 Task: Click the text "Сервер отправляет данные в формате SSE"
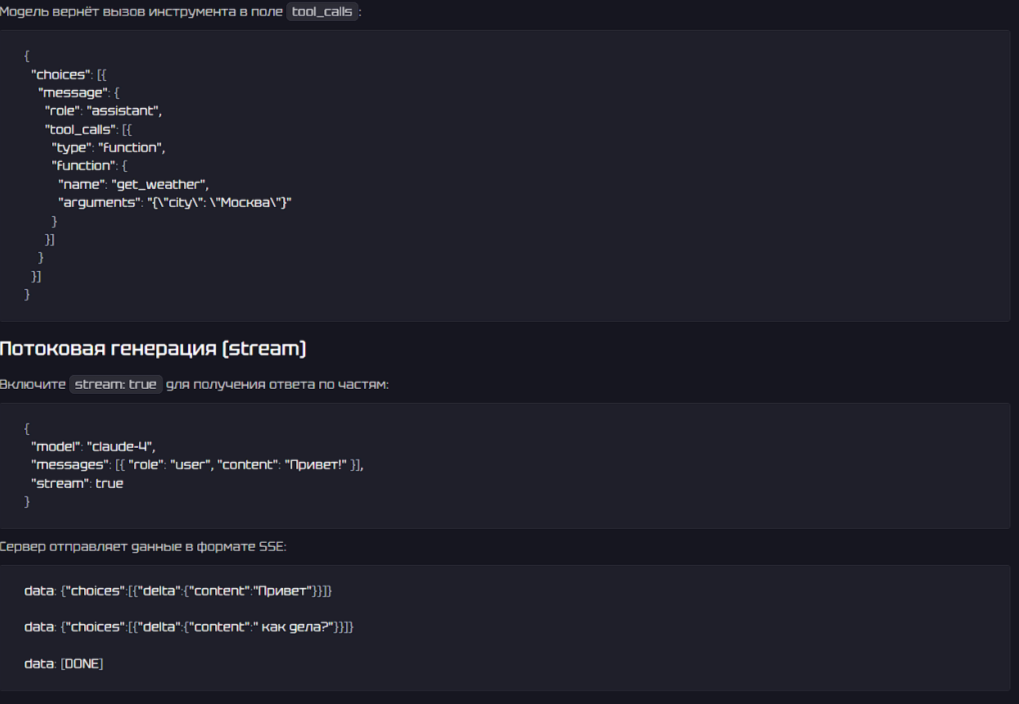pyautogui.click(x=142, y=545)
